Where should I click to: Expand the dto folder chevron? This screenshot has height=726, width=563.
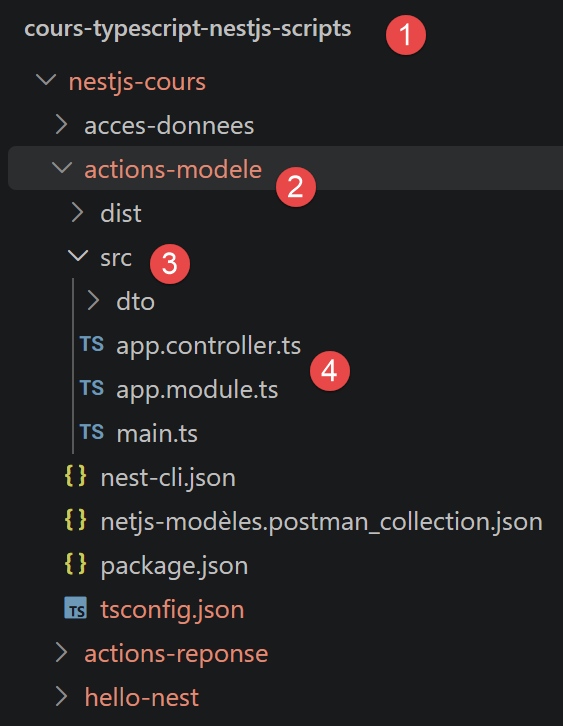[94, 300]
